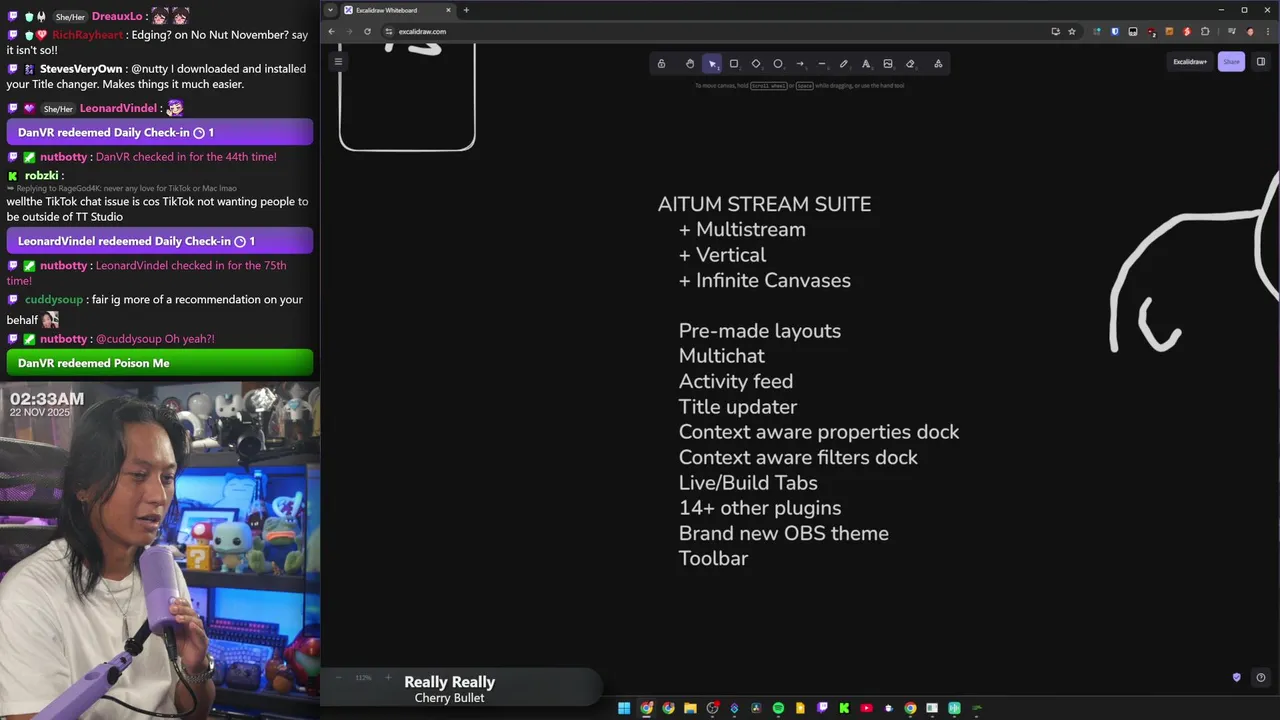Open Spotify from the taskbar

[778, 708]
